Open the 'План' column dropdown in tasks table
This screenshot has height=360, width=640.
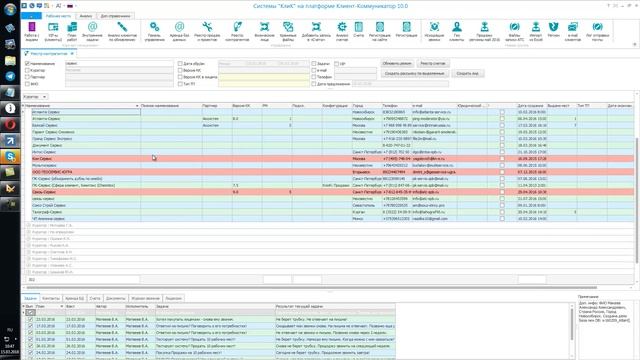coord(62,306)
